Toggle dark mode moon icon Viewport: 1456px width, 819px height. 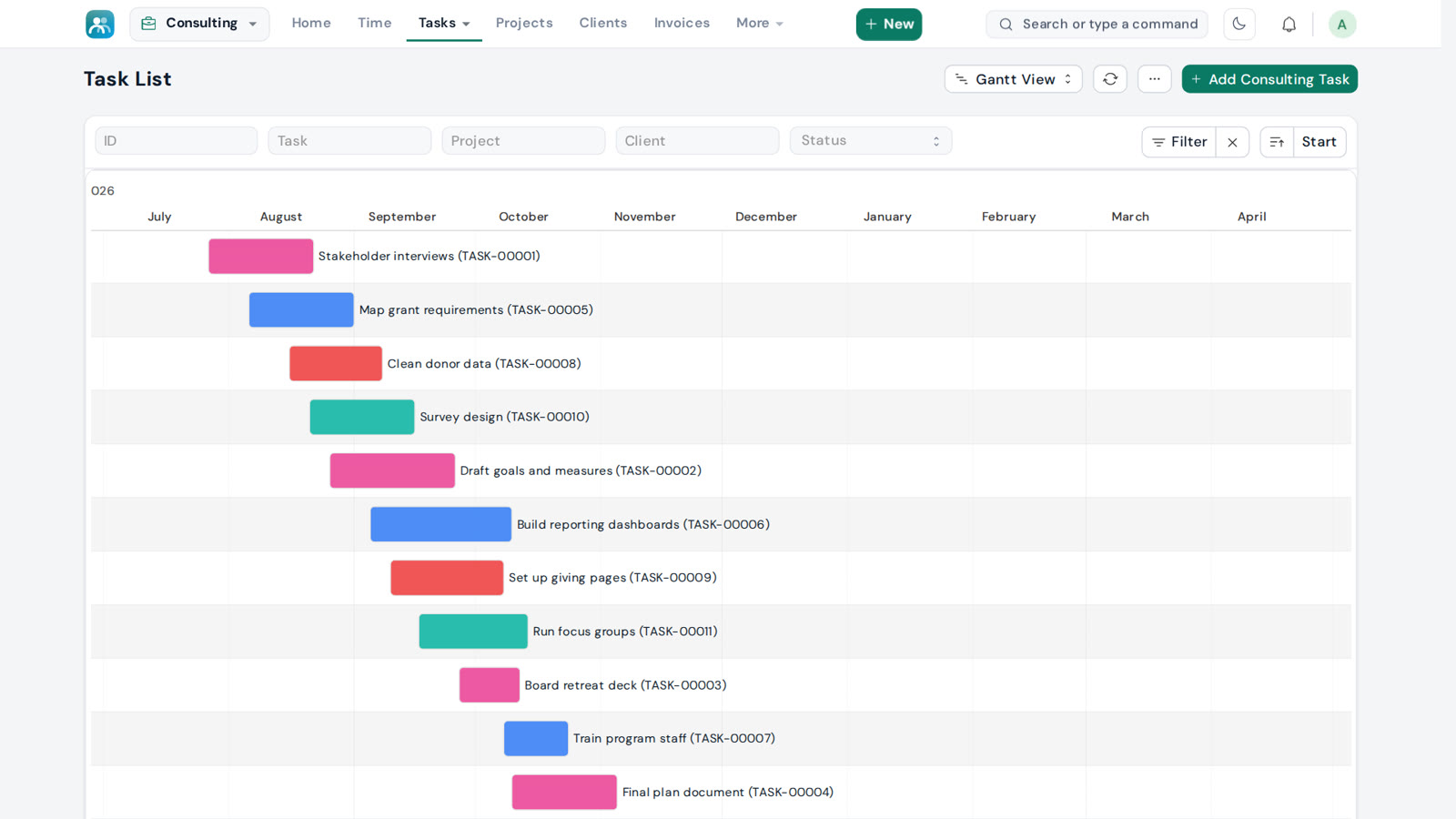(1239, 24)
